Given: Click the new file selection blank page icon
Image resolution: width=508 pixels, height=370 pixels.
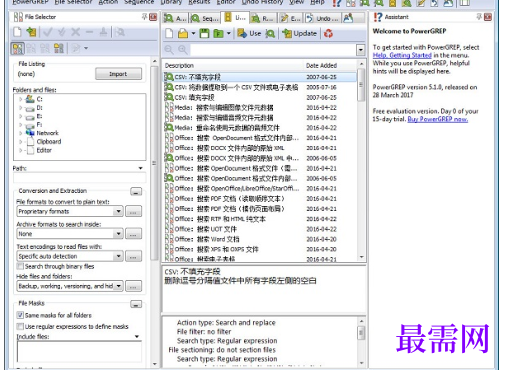Looking at the screenshot, I should [x=17, y=32].
